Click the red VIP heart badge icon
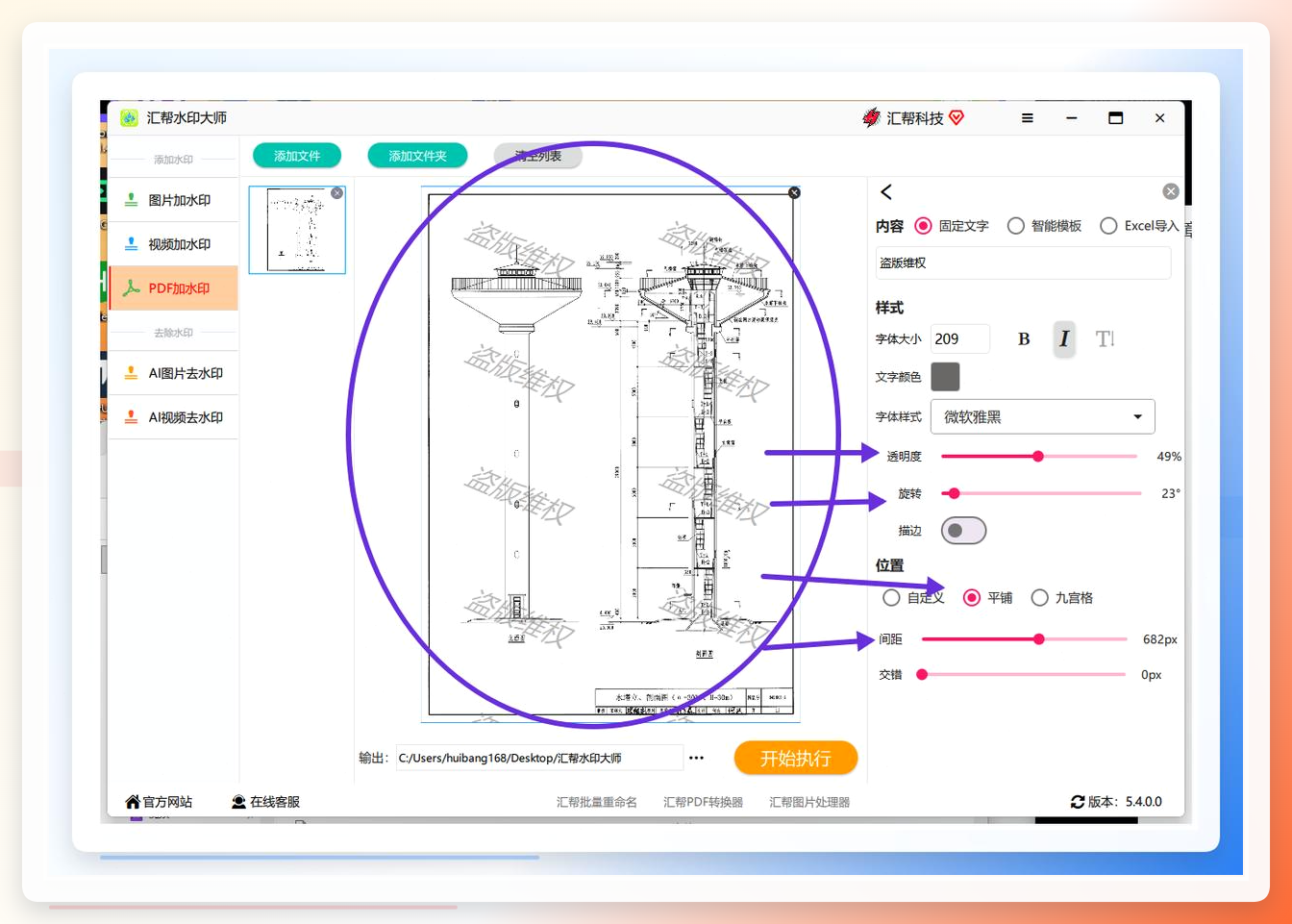Viewport: 1292px width, 924px height. point(957,117)
